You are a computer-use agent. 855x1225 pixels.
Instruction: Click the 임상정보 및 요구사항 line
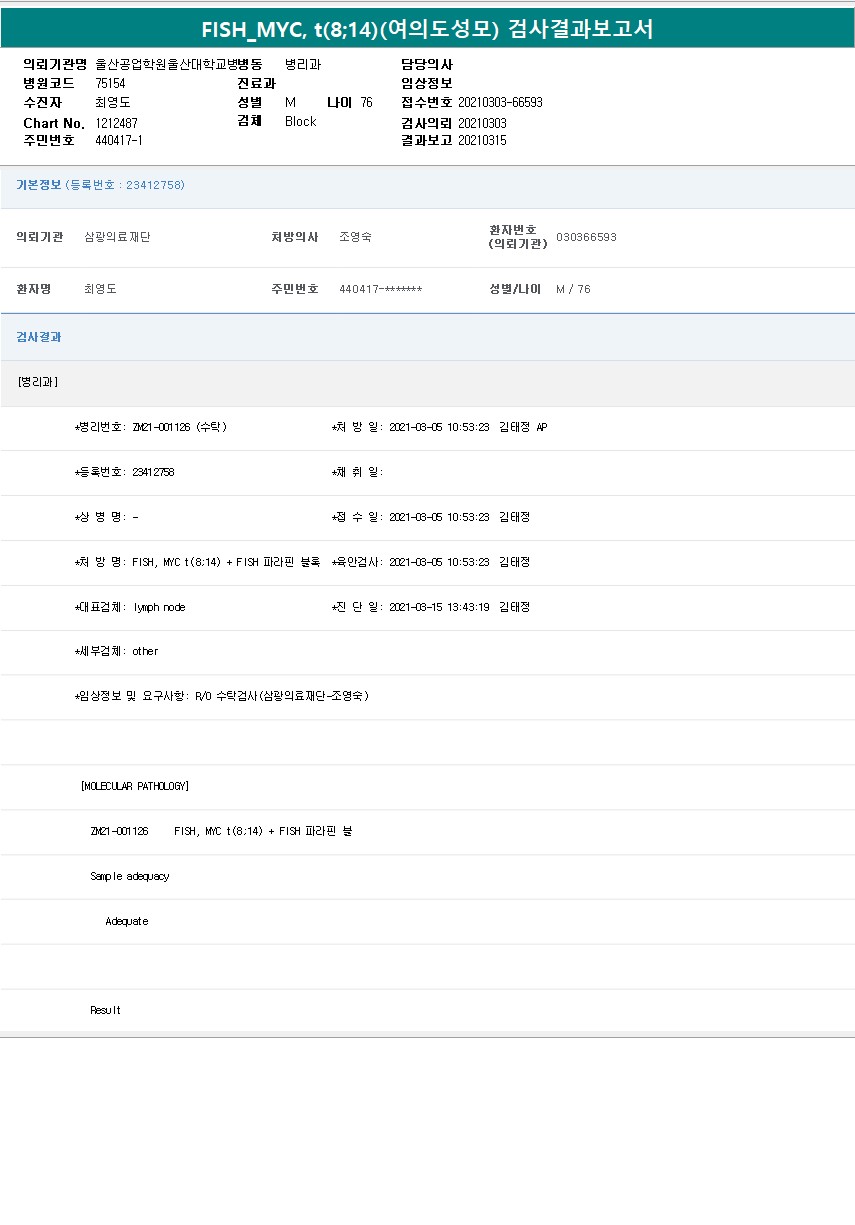(222, 696)
